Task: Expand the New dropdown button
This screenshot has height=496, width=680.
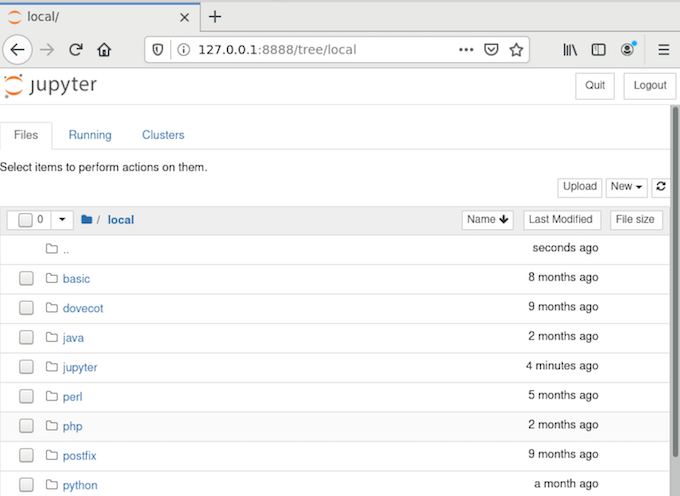Action: (x=626, y=187)
